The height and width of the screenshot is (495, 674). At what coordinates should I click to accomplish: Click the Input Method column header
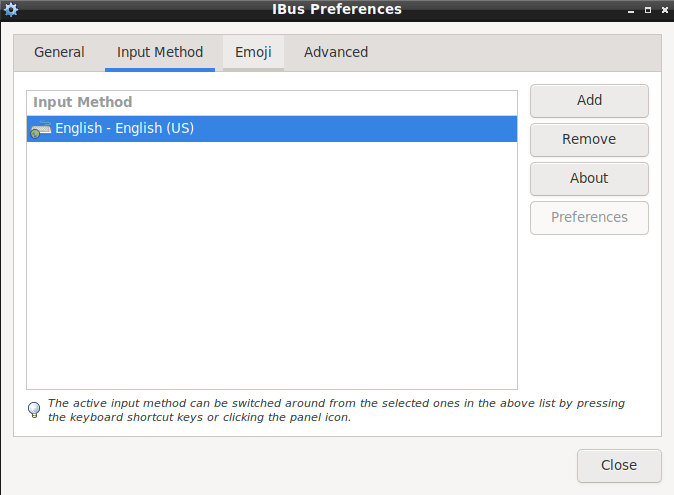tap(272, 102)
